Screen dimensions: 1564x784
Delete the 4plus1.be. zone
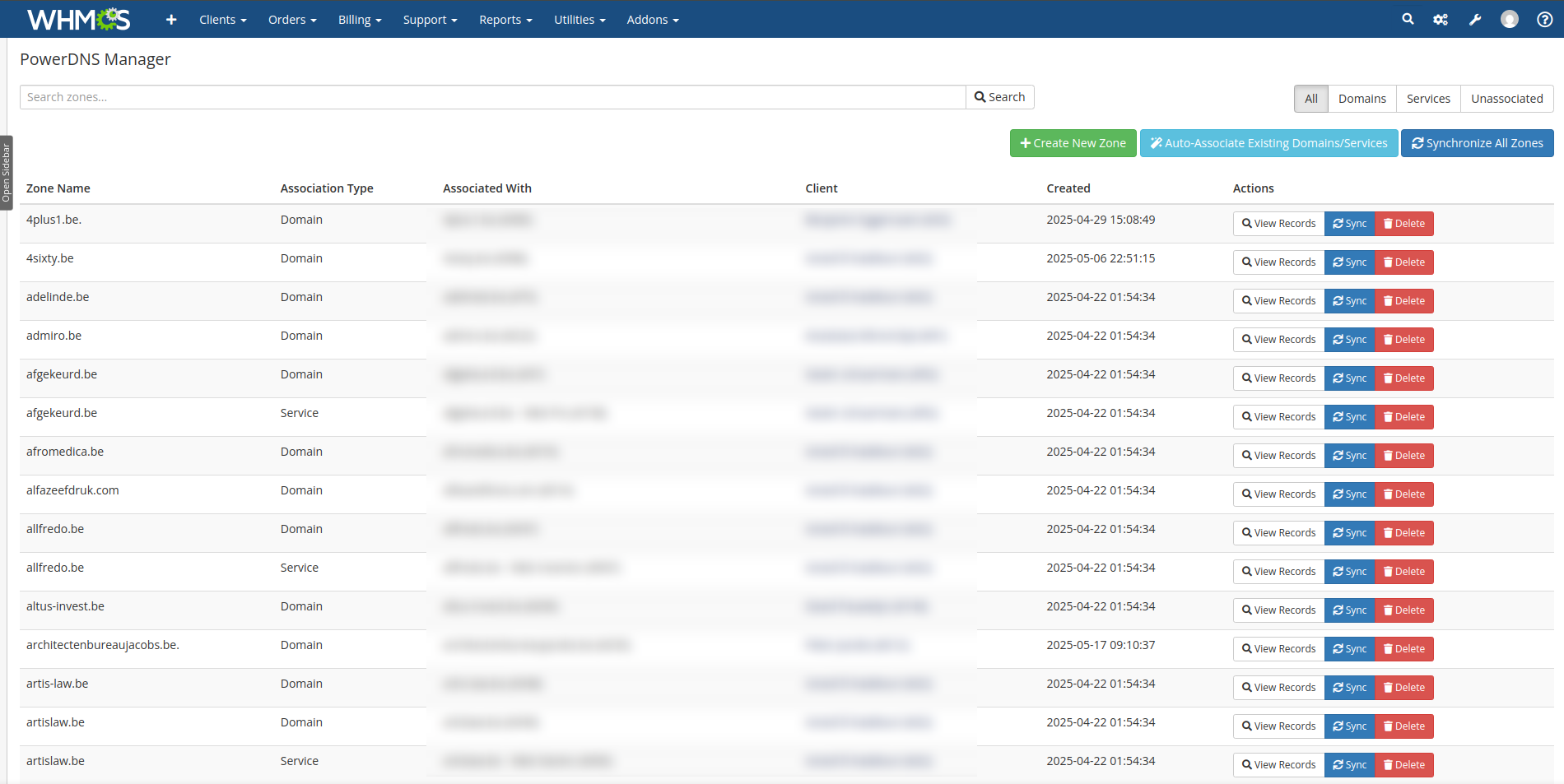[x=1403, y=224]
